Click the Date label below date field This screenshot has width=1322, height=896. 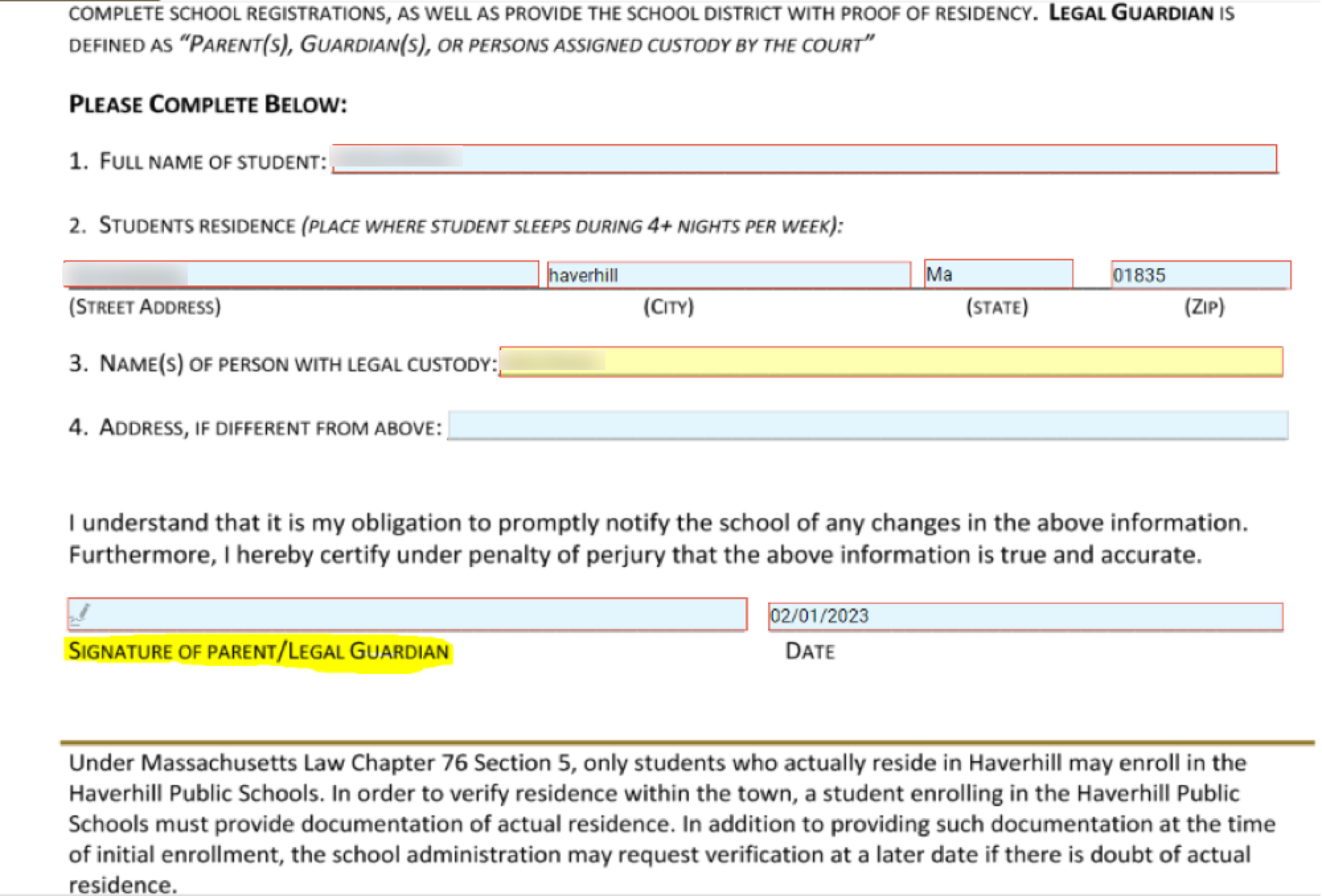pos(810,652)
